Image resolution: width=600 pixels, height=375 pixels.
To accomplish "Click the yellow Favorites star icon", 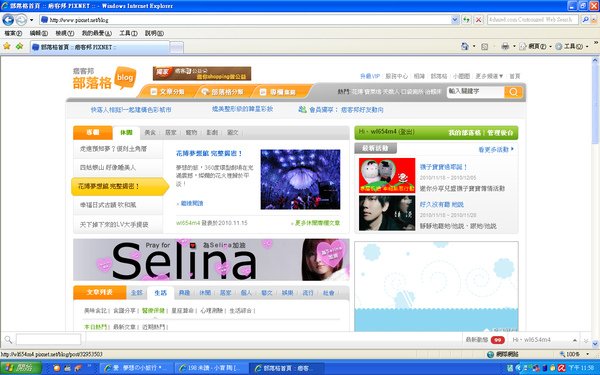I will click(x=7, y=46).
